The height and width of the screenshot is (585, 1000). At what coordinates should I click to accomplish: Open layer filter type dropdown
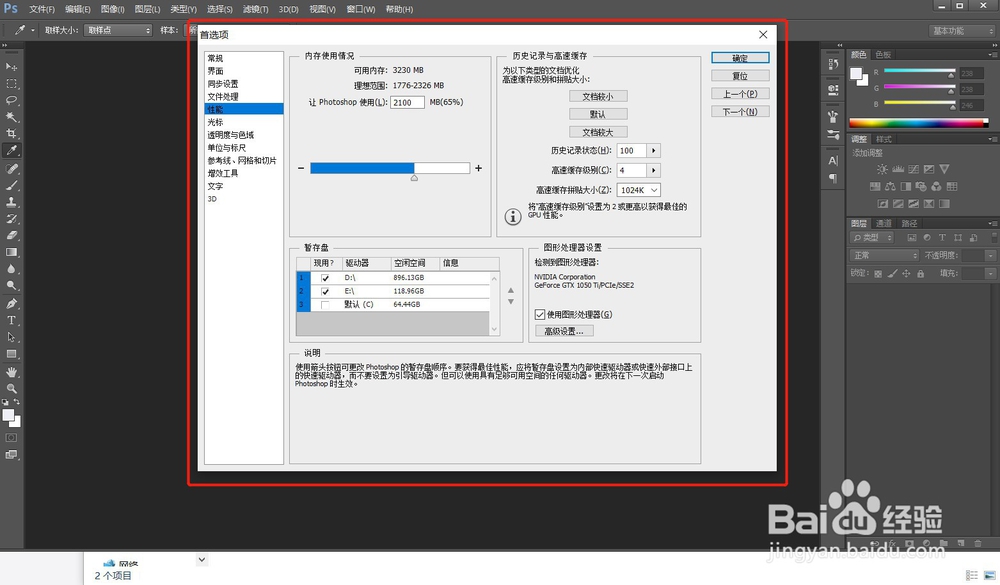click(872, 237)
